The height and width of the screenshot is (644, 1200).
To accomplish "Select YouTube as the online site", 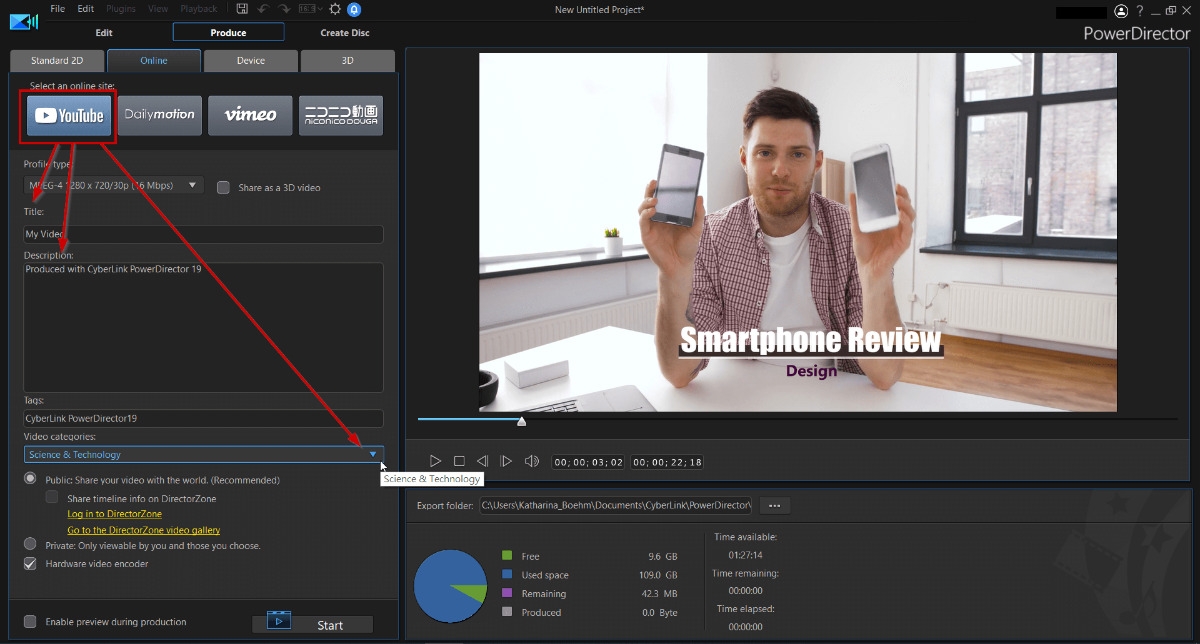I will (69, 116).
